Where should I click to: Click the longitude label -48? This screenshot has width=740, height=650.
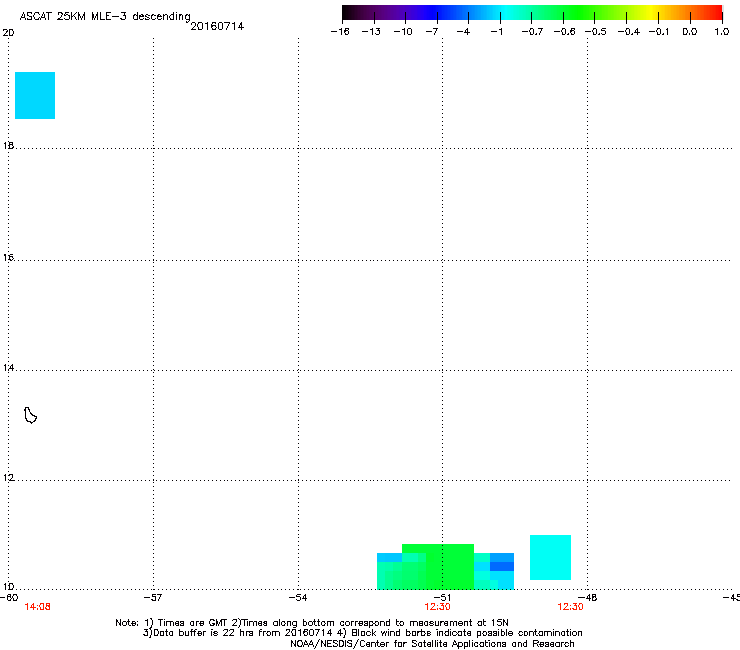(x=588, y=598)
